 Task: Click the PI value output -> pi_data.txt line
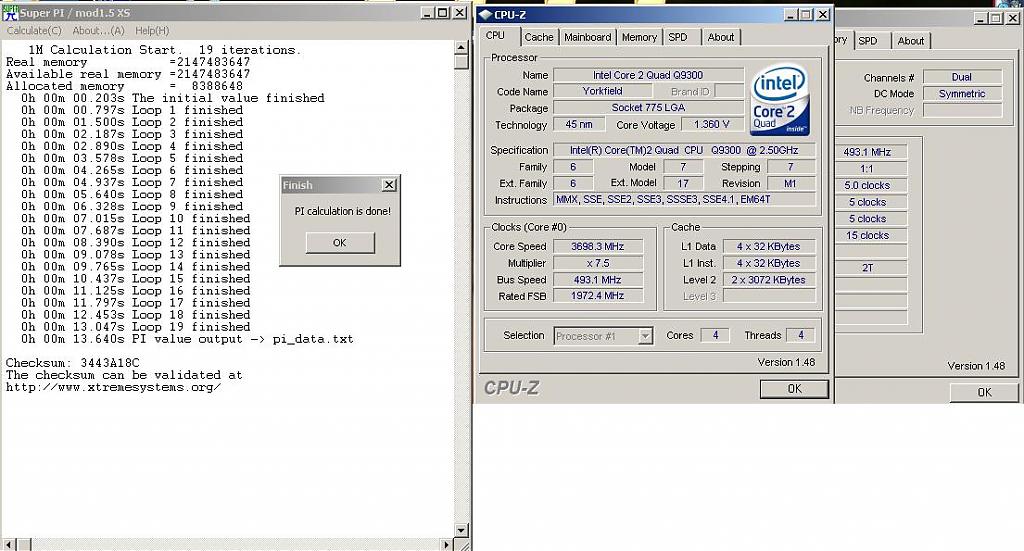[187, 339]
